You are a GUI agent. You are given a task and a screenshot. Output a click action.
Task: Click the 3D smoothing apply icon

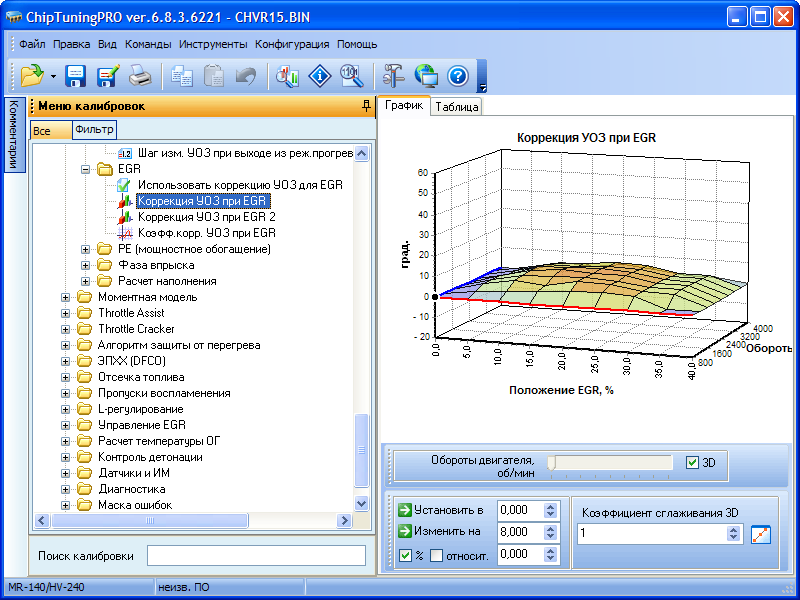761,534
